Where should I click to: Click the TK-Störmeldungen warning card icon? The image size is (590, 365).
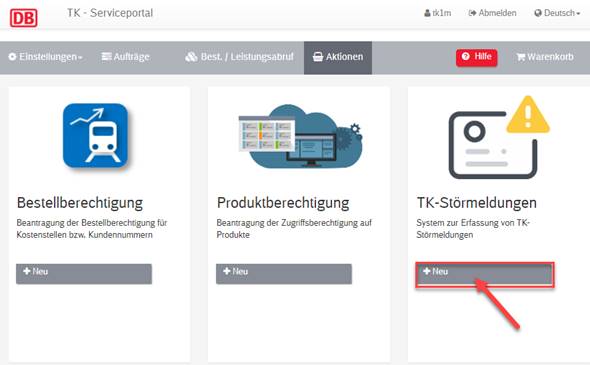(x=499, y=137)
